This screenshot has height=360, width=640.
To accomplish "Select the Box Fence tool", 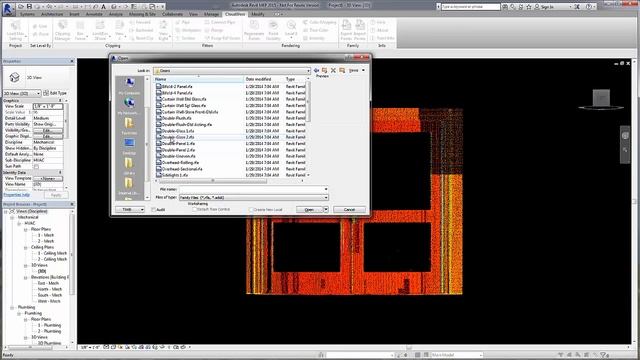I will tap(80, 30).
